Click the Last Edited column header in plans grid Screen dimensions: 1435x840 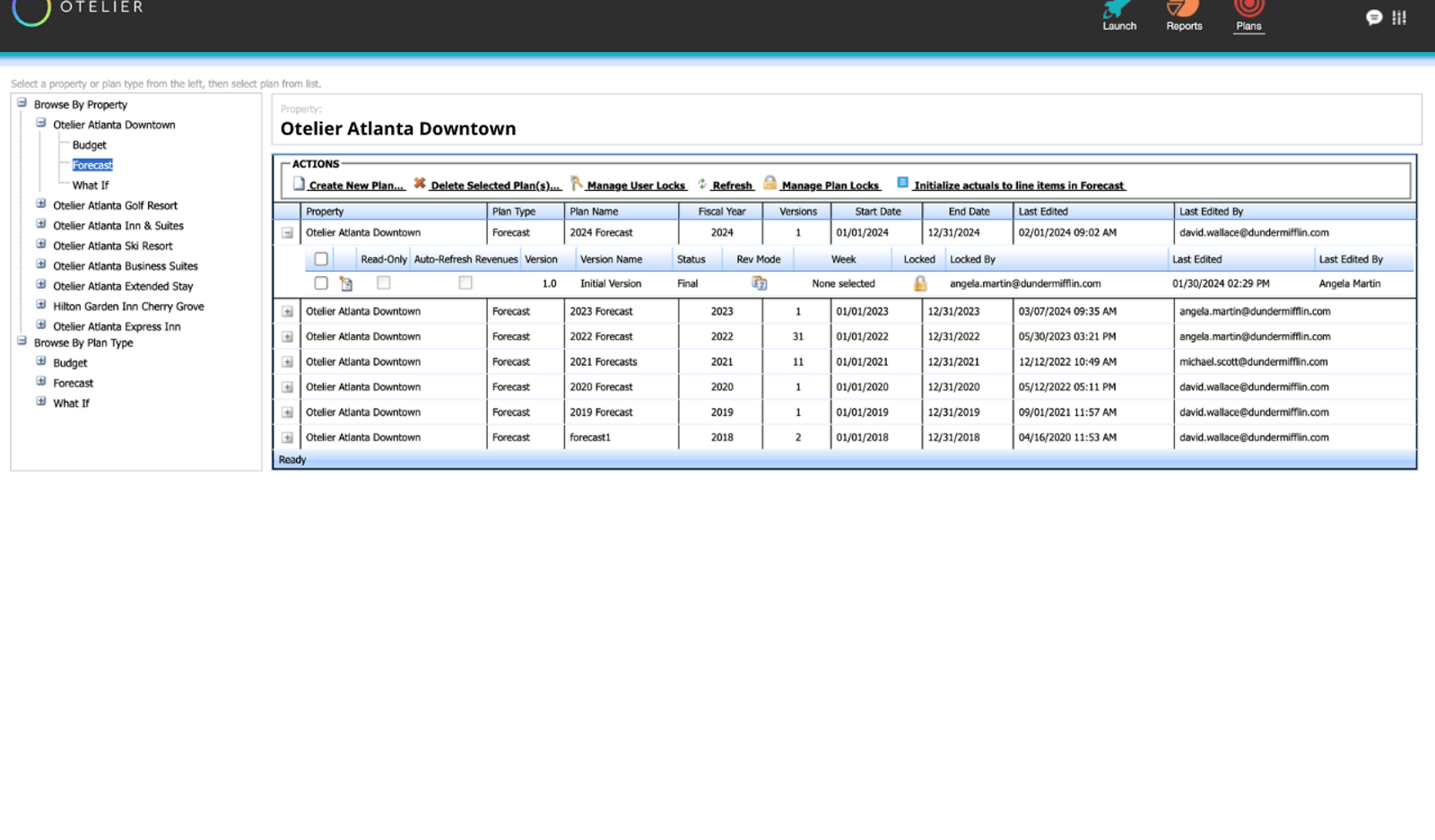[x=1093, y=212]
